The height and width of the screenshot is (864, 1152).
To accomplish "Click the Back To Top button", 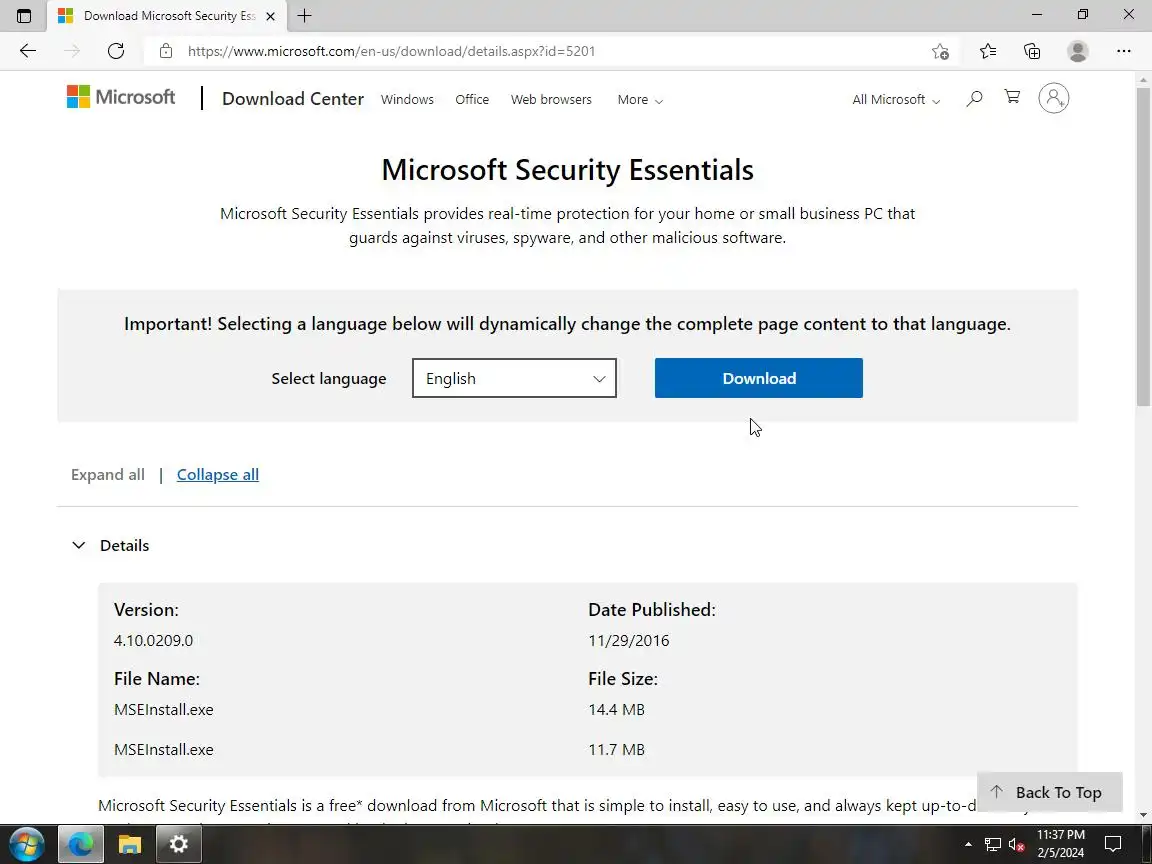I will tap(1049, 792).
